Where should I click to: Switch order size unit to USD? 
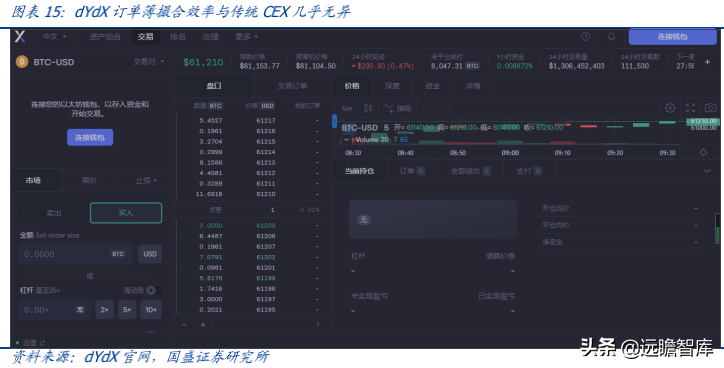click(150, 254)
